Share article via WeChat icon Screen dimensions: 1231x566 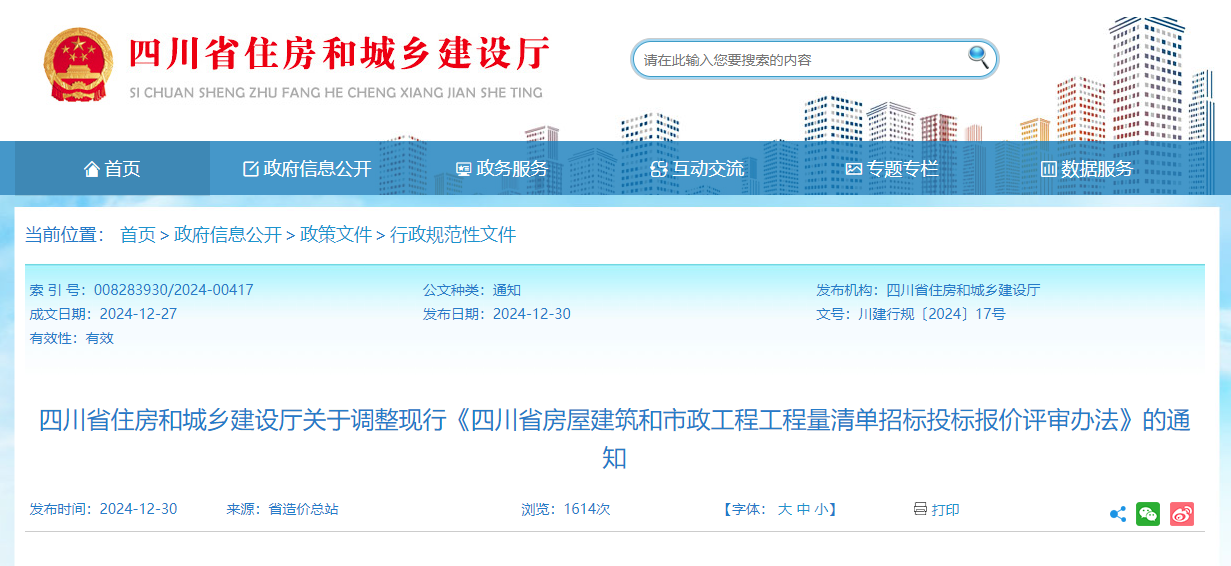tap(1148, 514)
